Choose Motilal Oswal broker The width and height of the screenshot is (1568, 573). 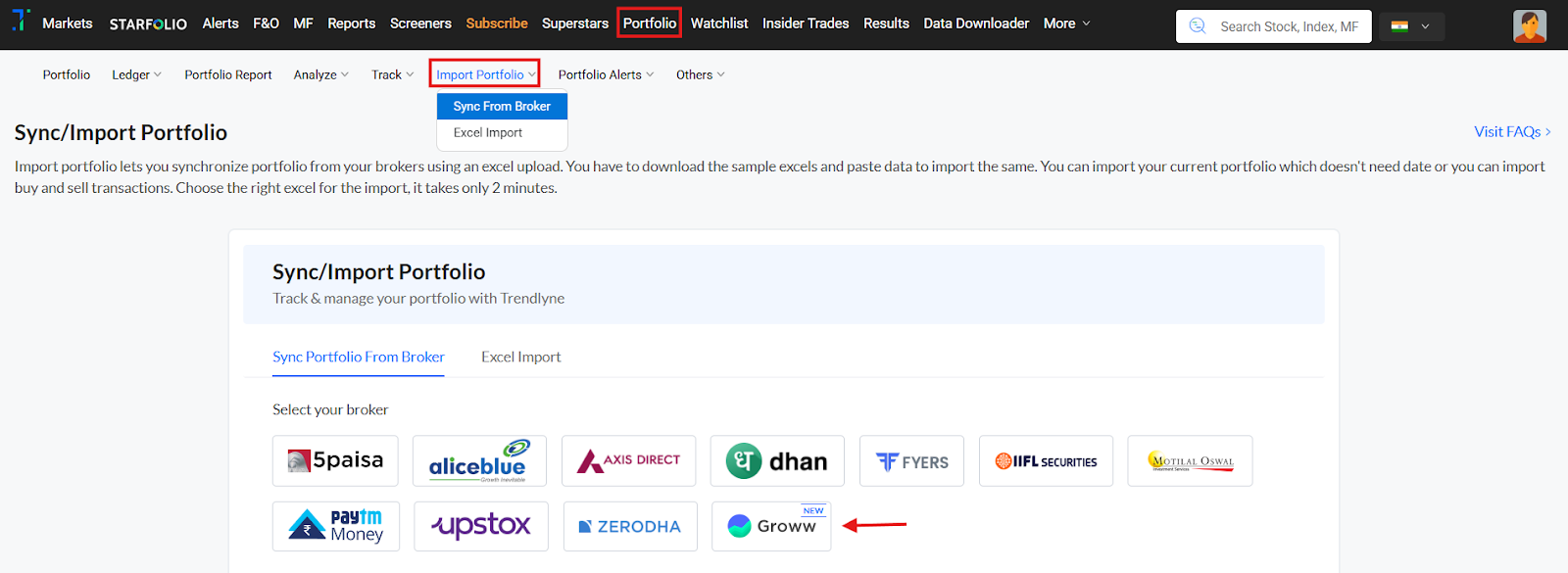point(1190,460)
